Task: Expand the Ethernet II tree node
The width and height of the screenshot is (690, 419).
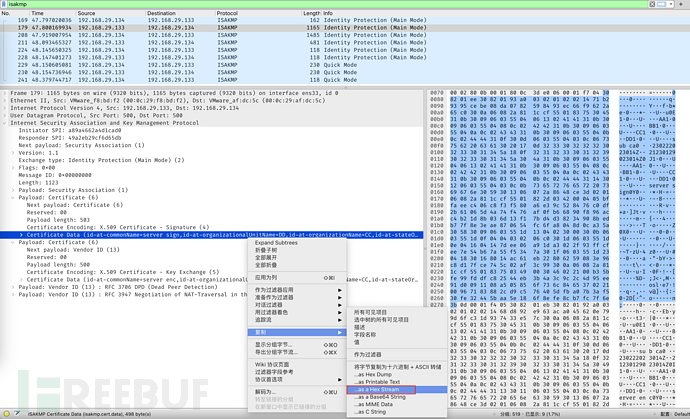Action: tap(5, 101)
